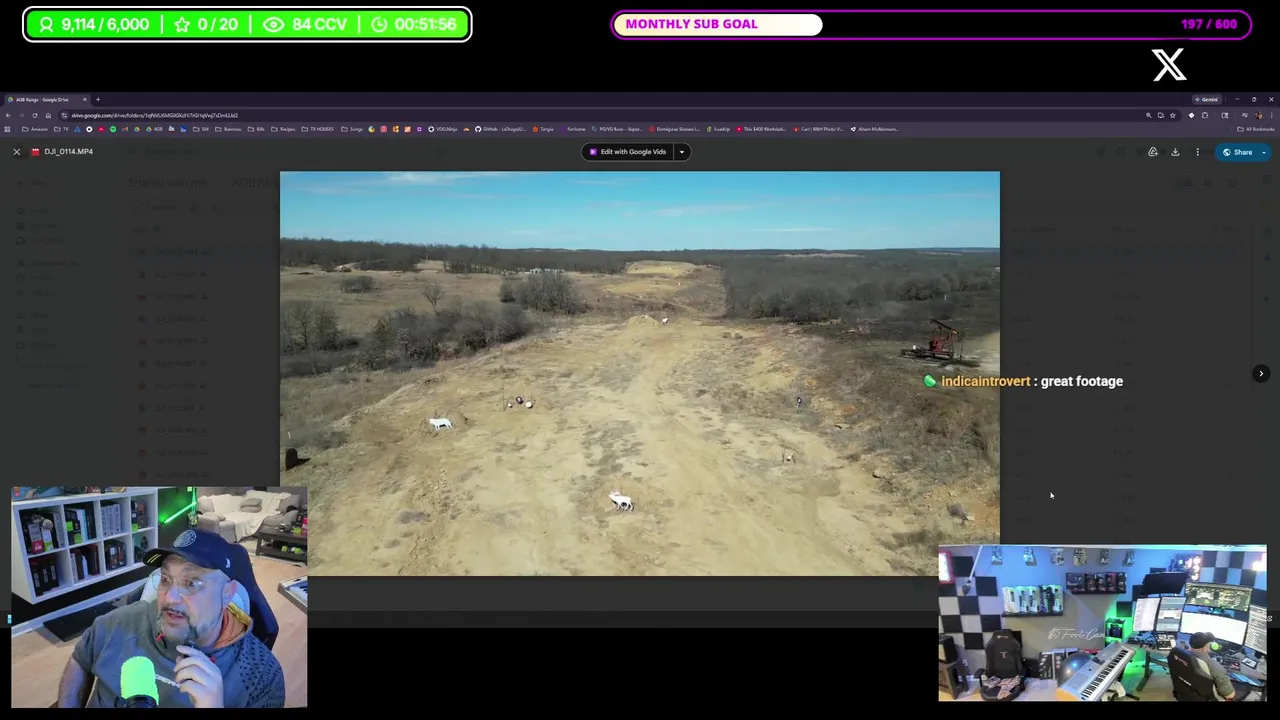Open the All Bookmarks folder

[1255, 129]
